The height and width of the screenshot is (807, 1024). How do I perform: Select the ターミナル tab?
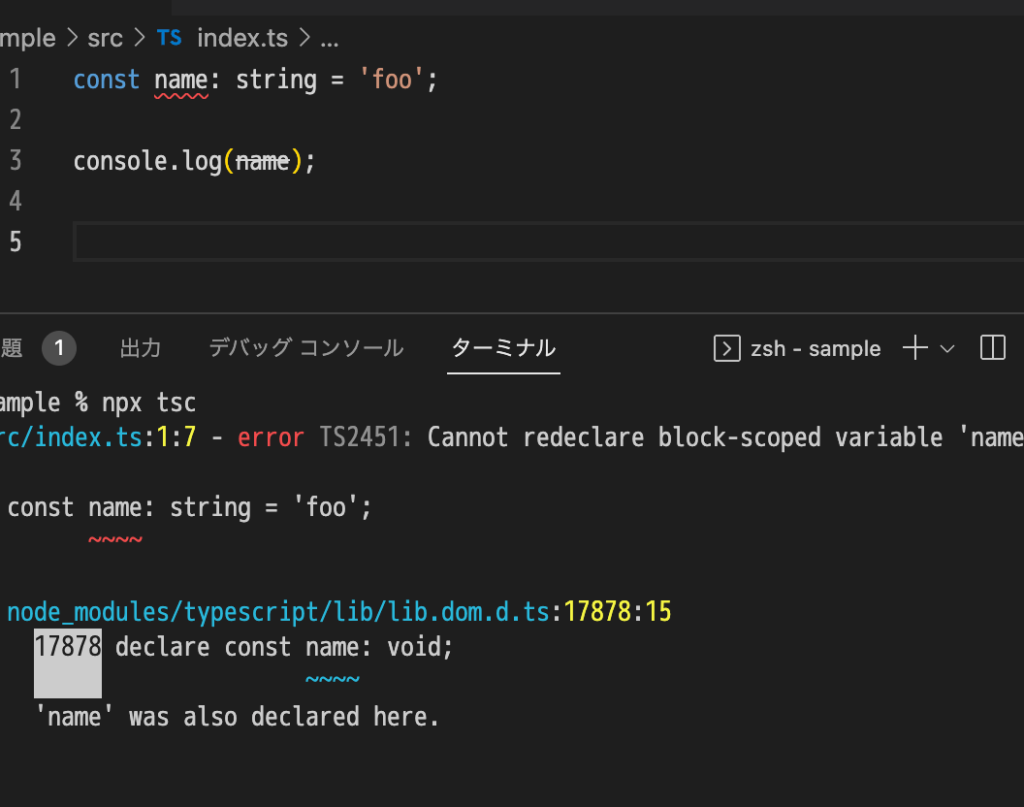tap(504, 348)
